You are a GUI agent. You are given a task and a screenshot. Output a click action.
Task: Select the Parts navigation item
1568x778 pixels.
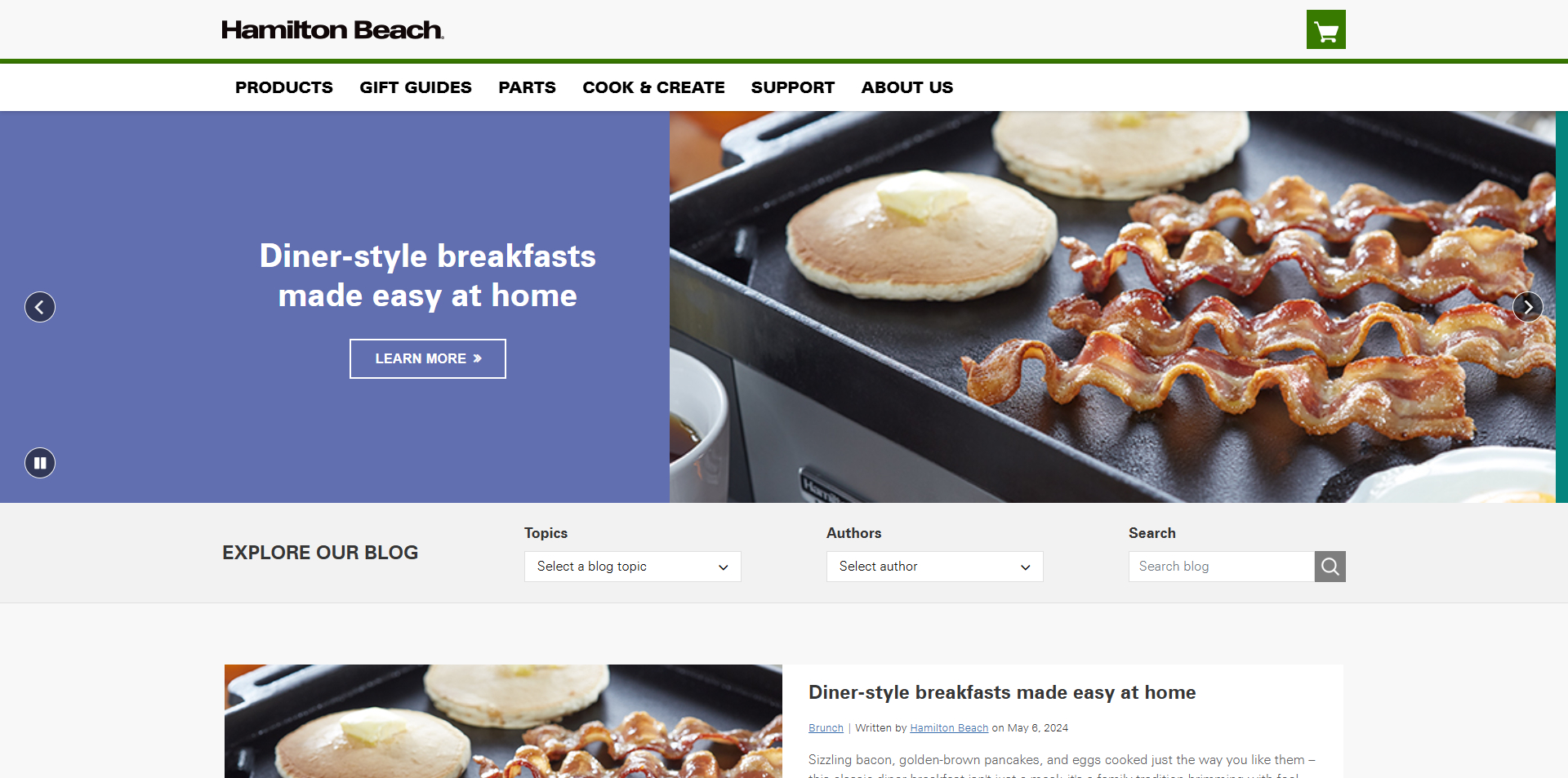click(x=527, y=87)
